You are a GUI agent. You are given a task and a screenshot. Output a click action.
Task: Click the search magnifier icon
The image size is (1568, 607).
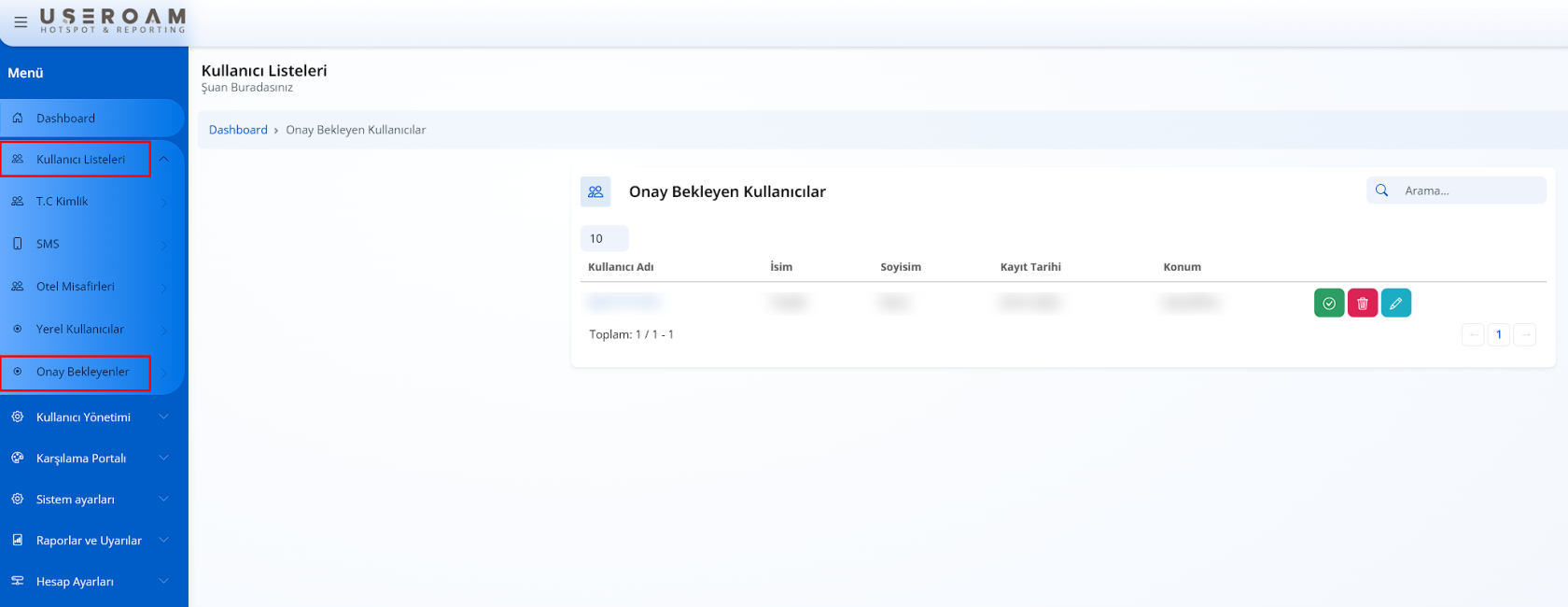tap(1382, 191)
